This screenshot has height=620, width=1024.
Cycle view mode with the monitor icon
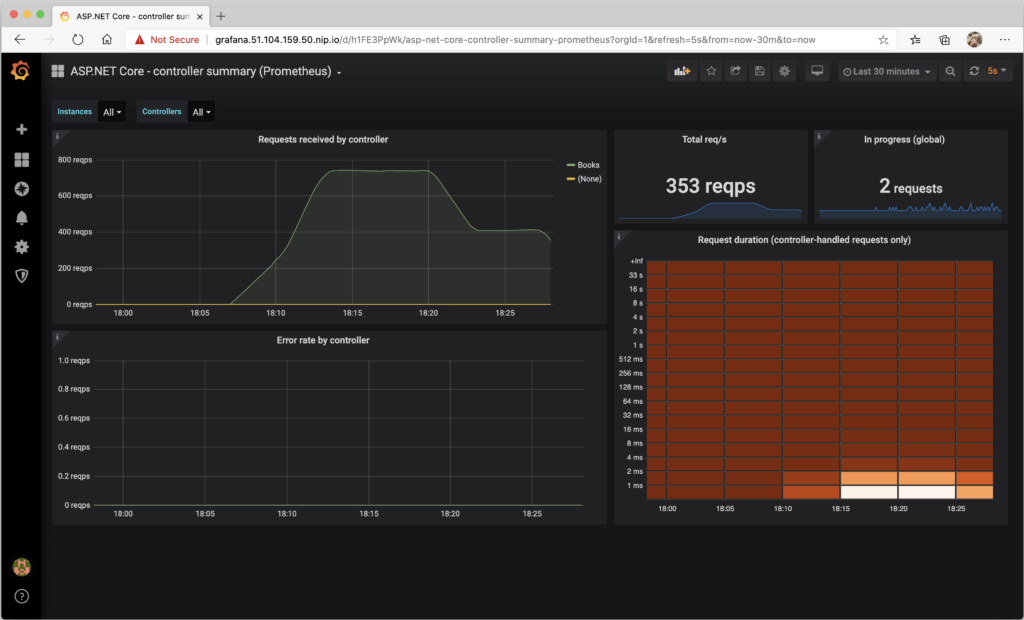pos(817,71)
